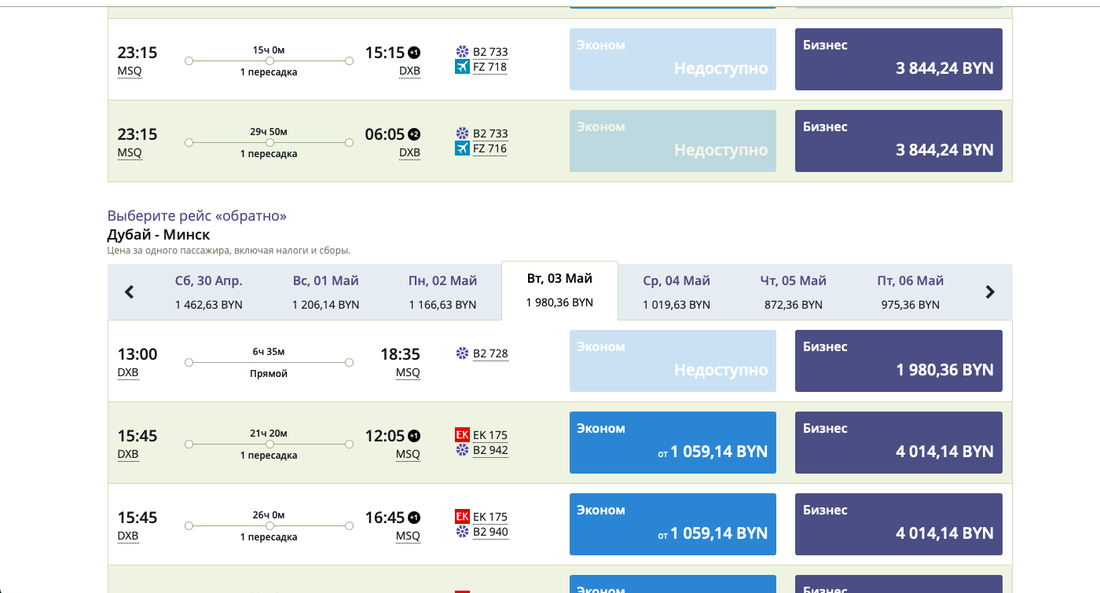Click flydubai logo beside FZ 718

click(x=462, y=67)
